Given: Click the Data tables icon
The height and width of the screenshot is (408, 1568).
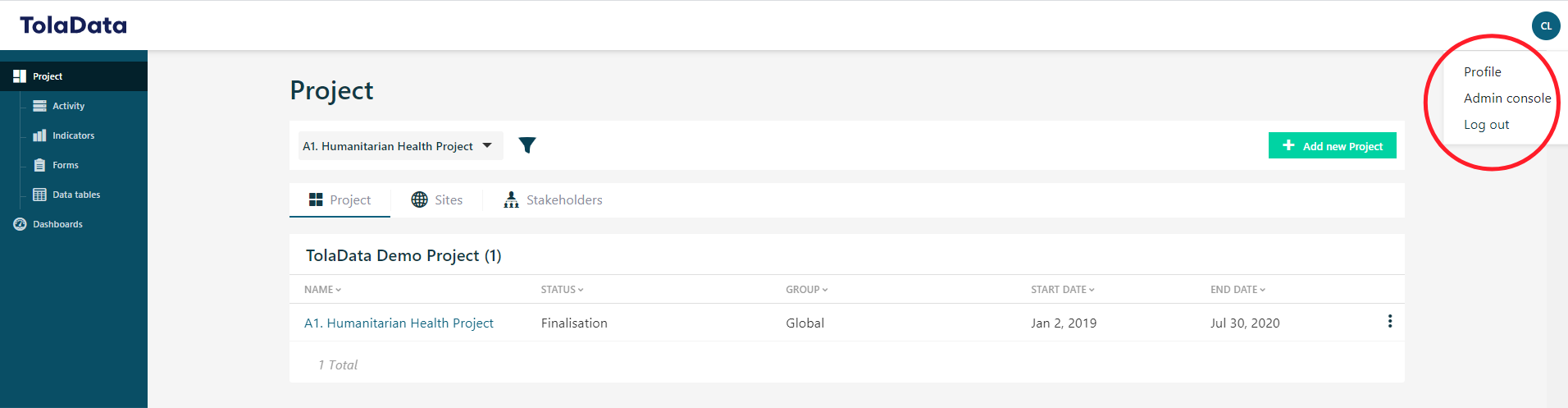Looking at the screenshot, I should 39,195.
